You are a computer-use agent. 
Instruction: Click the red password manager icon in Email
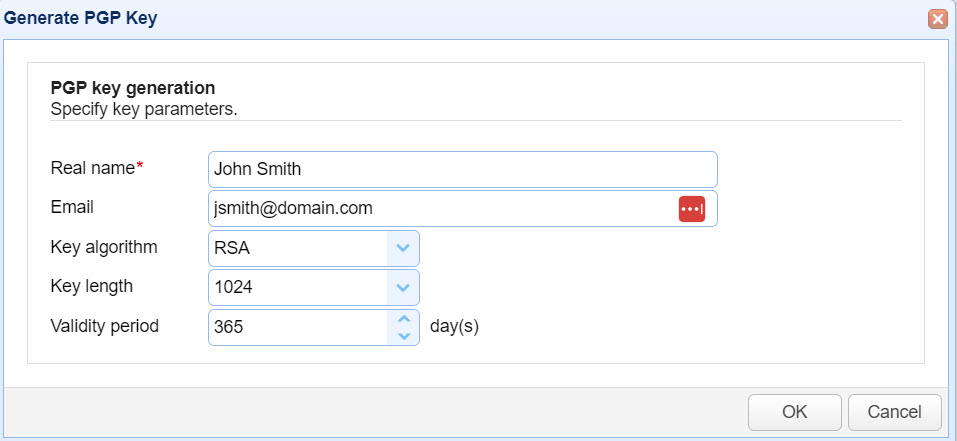(x=692, y=208)
